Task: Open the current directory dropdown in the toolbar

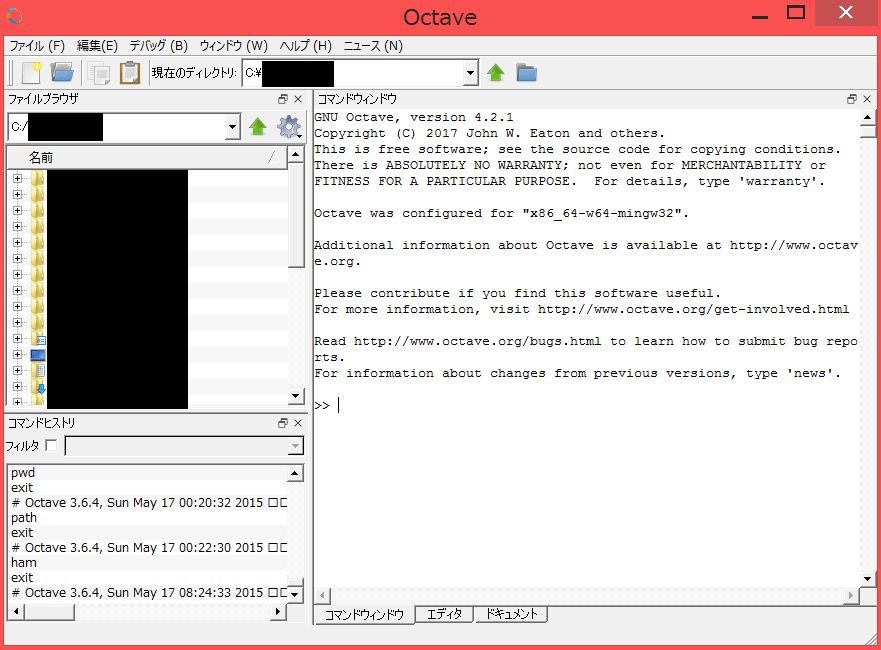Action: point(470,73)
